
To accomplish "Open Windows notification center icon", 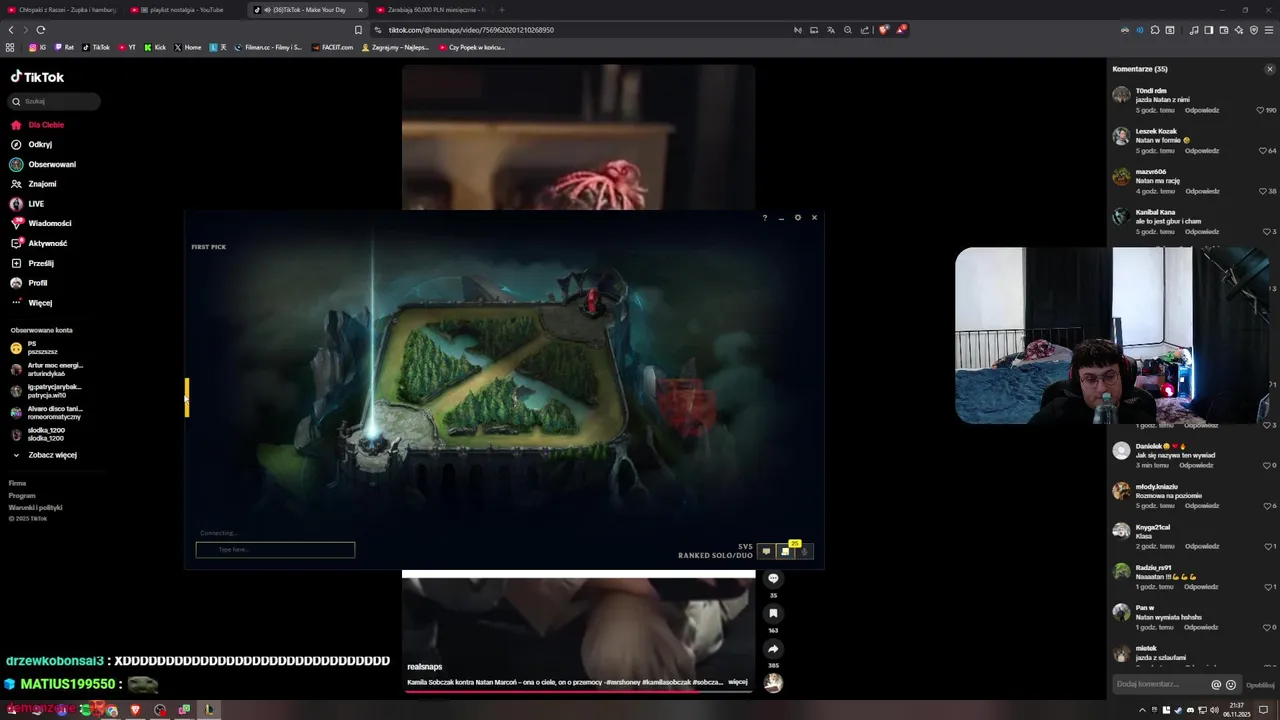I will point(1264,710).
